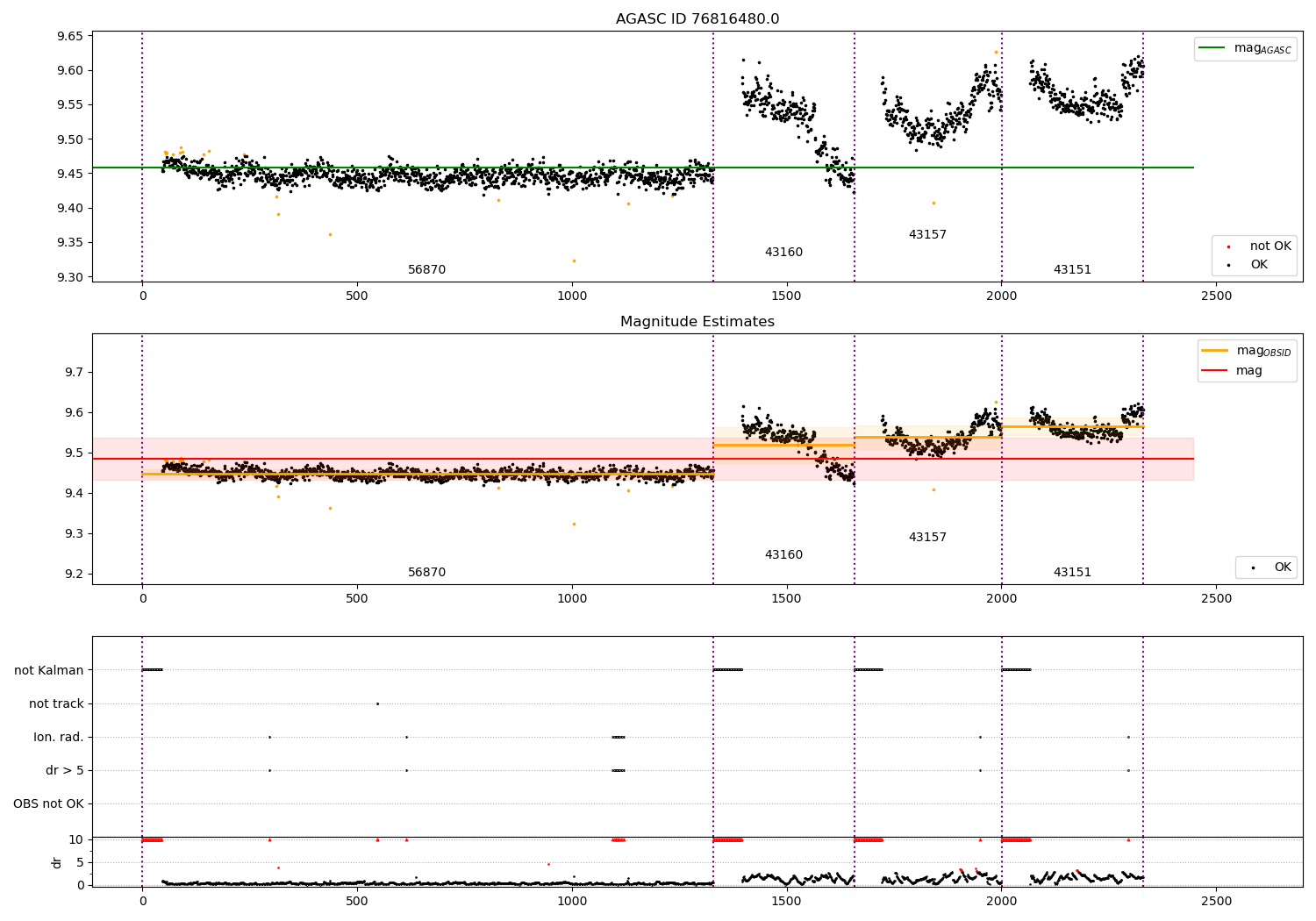This screenshot has width=1316, height=921.
Task: Click obsid label 43151 in Magnitude Estimates plot
Action: tap(1072, 573)
